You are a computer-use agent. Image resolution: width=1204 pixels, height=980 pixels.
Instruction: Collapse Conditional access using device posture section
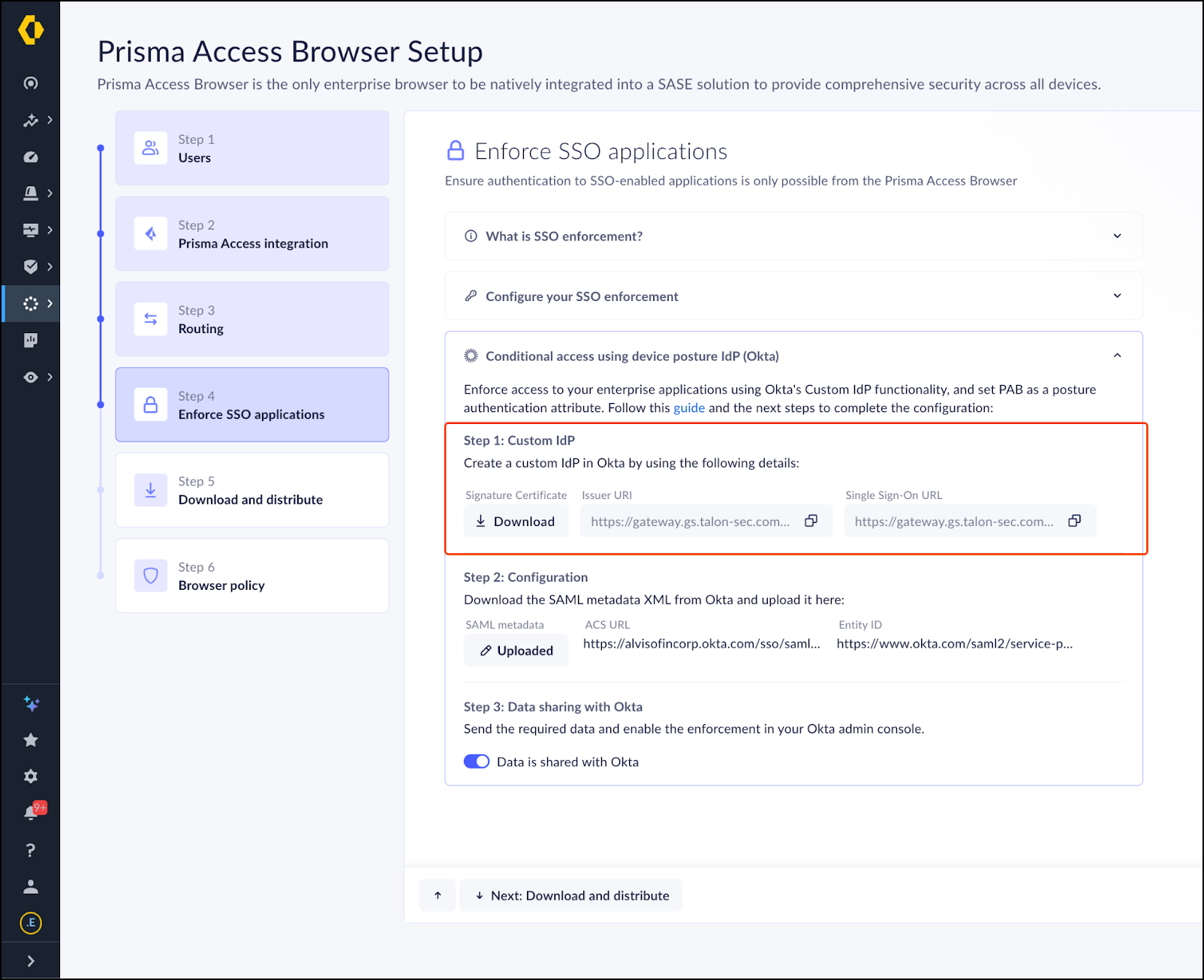[x=1117, y=356]
